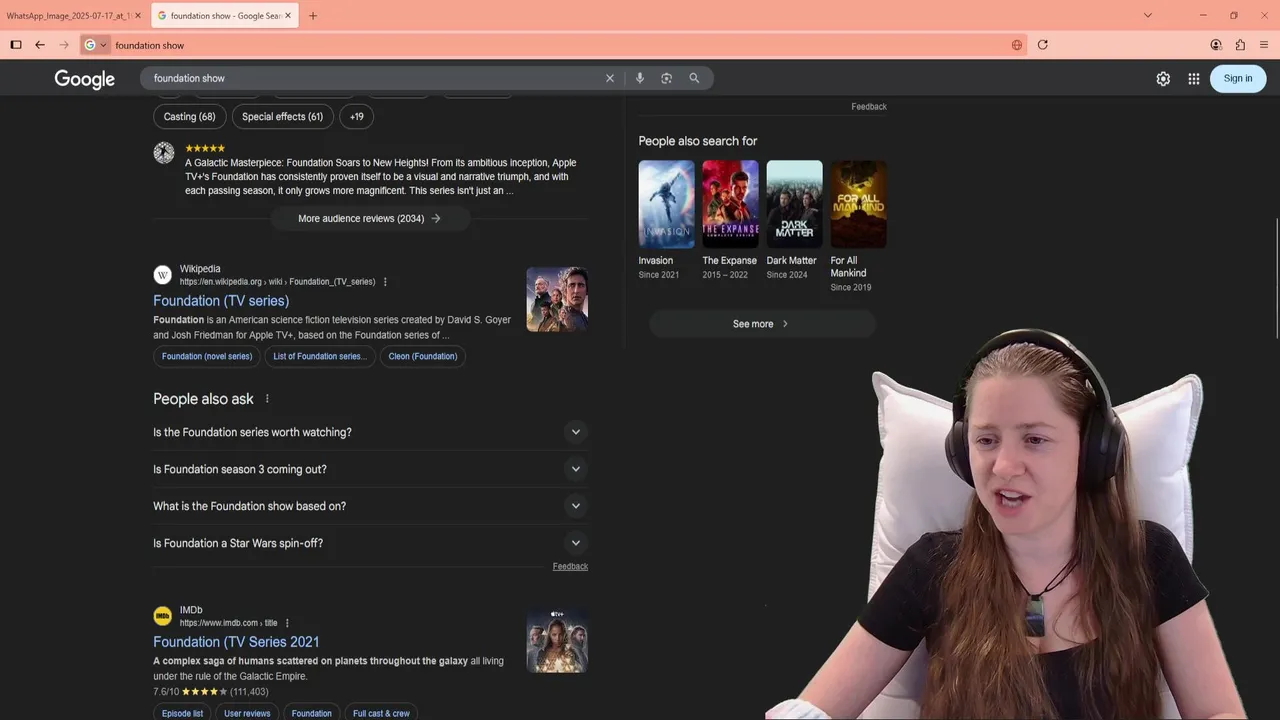Click into the Google search box
The width and height of the screenshot is (1280, 720).
click(x=375, y=78)
